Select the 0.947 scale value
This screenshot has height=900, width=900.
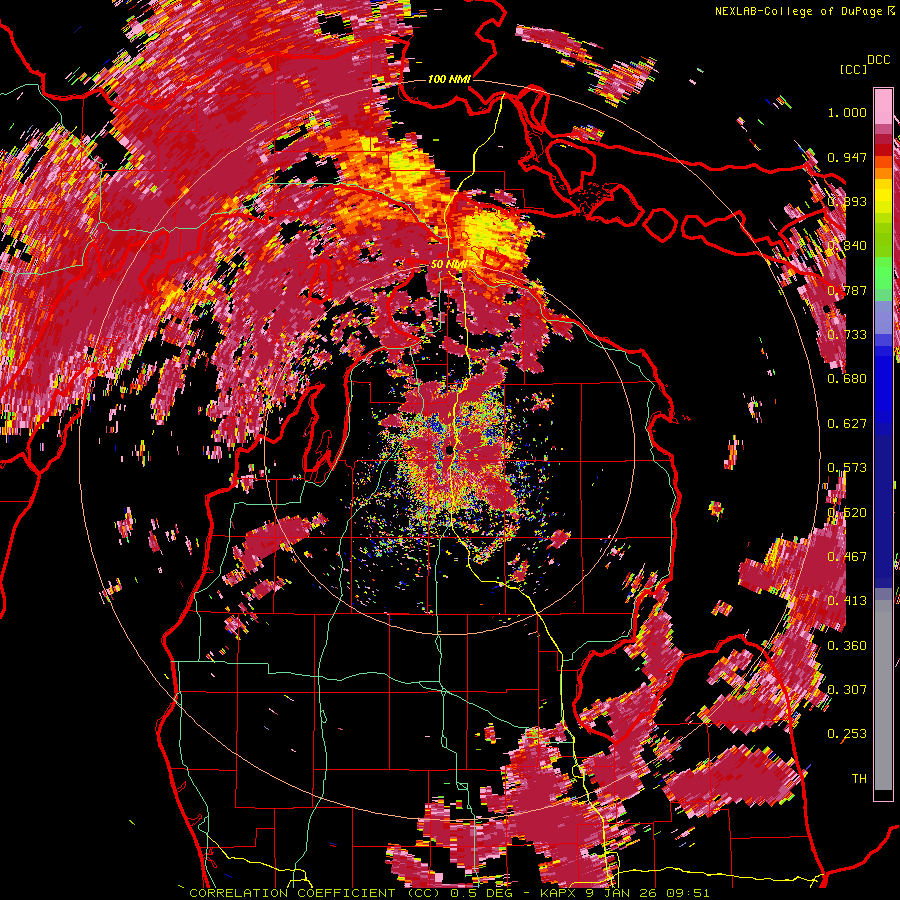click(x=847, y=157)
